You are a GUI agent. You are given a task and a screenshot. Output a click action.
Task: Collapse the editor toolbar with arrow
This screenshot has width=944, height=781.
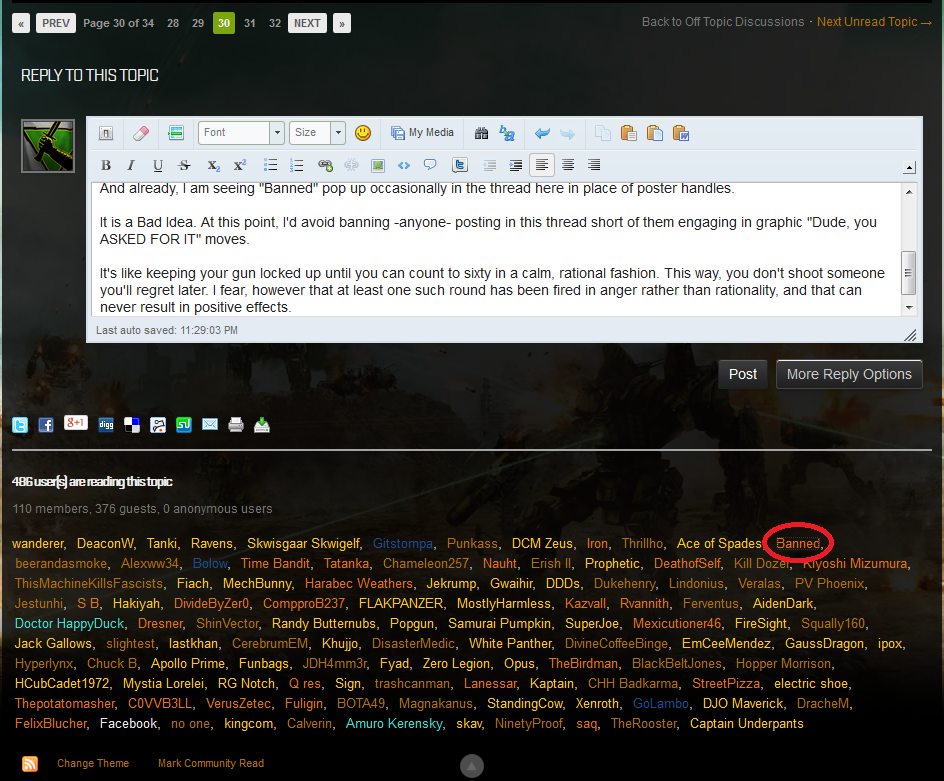click(910, 167)
